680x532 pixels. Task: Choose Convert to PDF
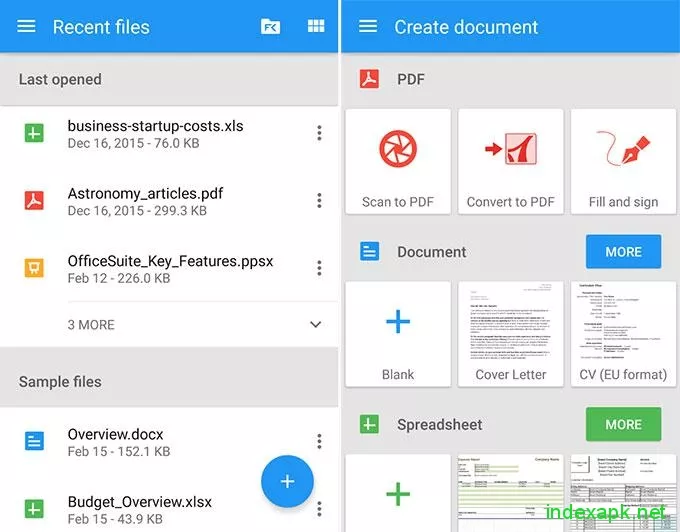click(x=511, y=161)
